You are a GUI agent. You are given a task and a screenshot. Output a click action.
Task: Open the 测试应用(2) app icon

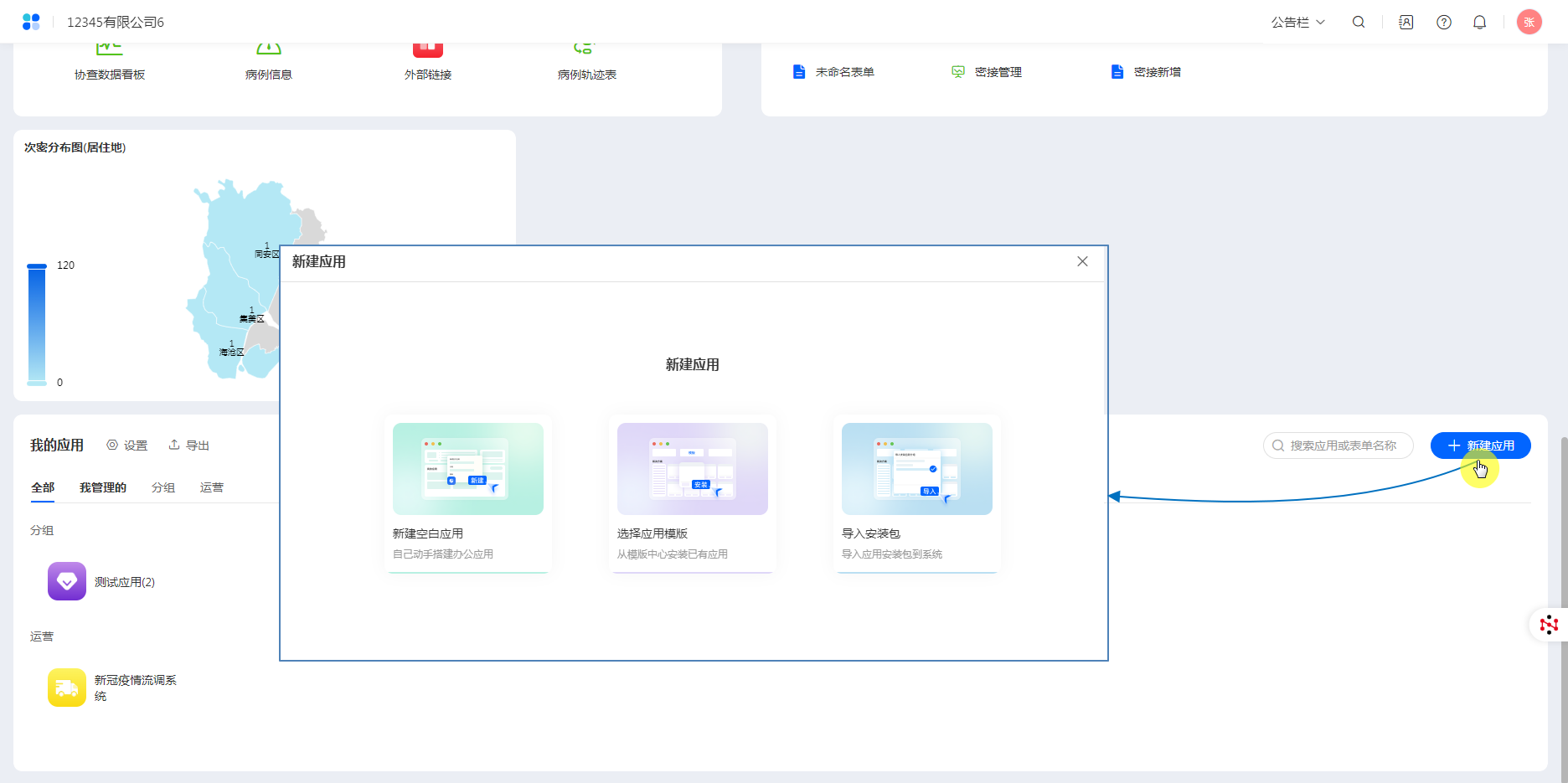[67, 581]
